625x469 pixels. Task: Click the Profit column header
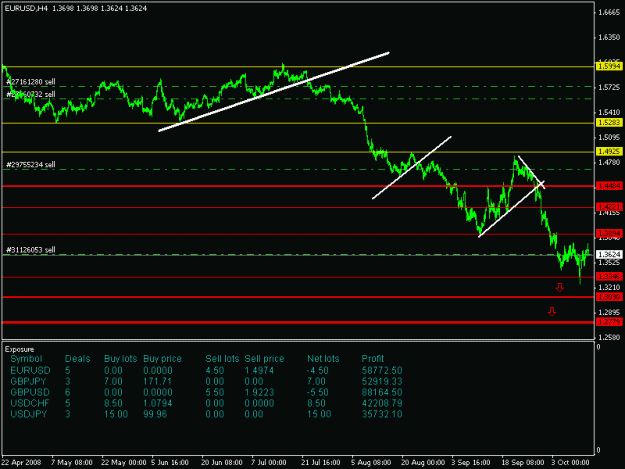tap(373, 359)
